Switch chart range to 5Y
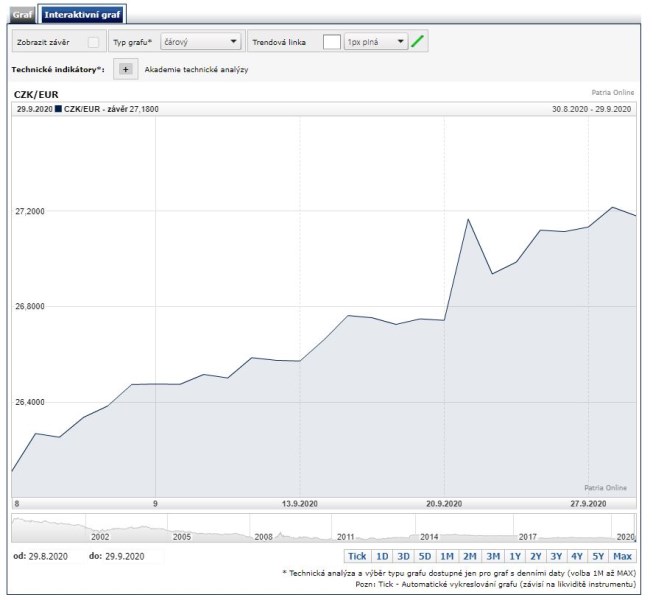664x600 pixels. pos(598,556)
